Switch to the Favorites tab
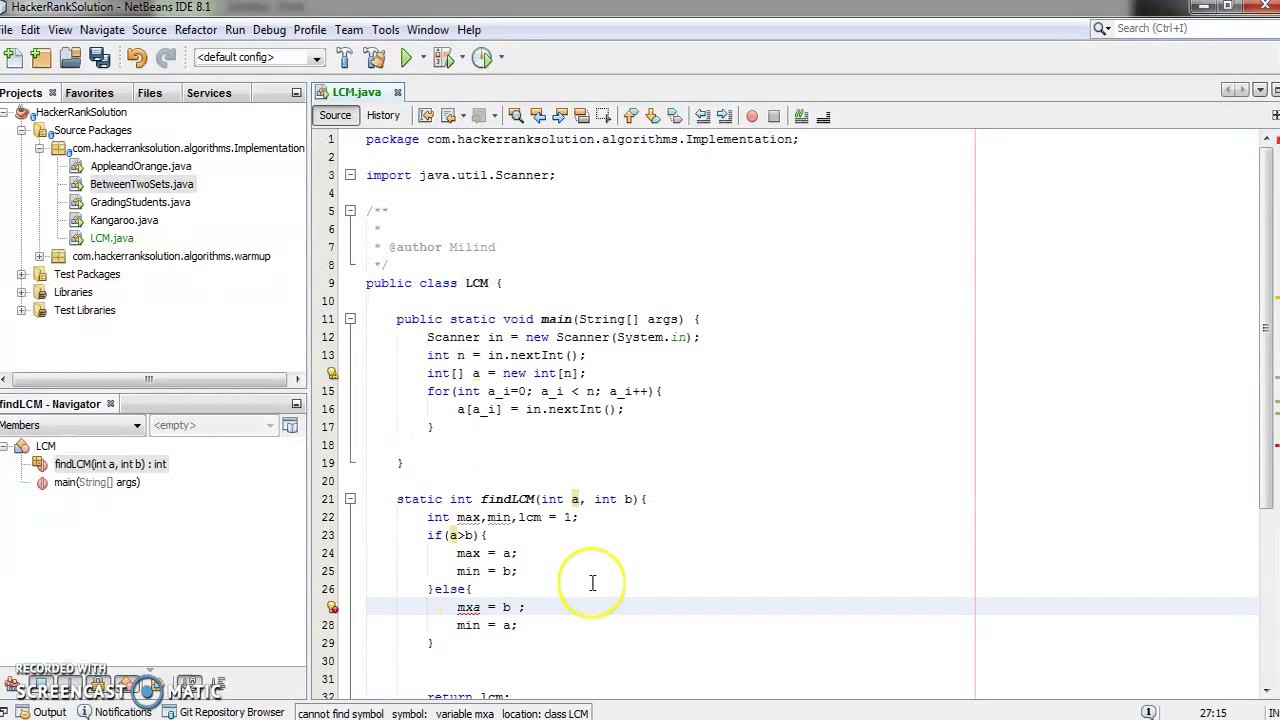Screen dimensions: 1280x720 pos(89,93)
